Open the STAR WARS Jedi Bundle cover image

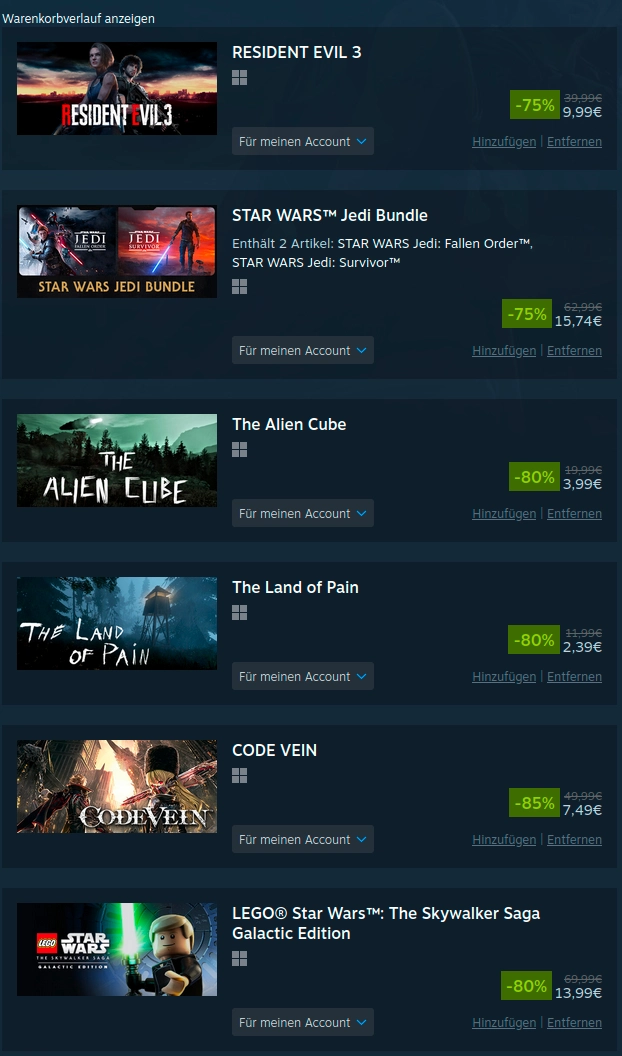pos(117,251)
